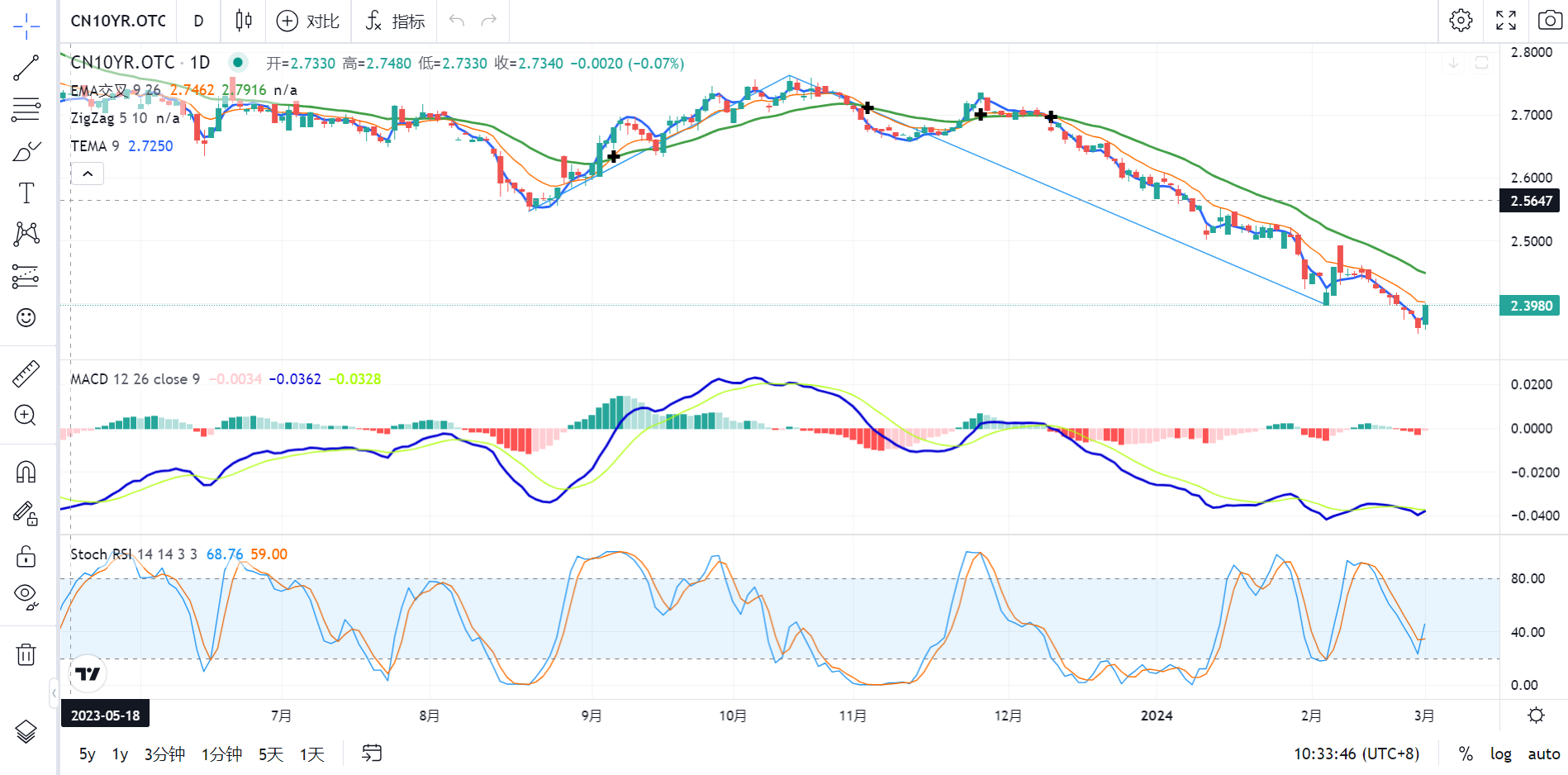Click the ZigZag 5 10 indicator legend
Image resolution: width=1568 pixels, height=775 pixels.
(109, 118)
